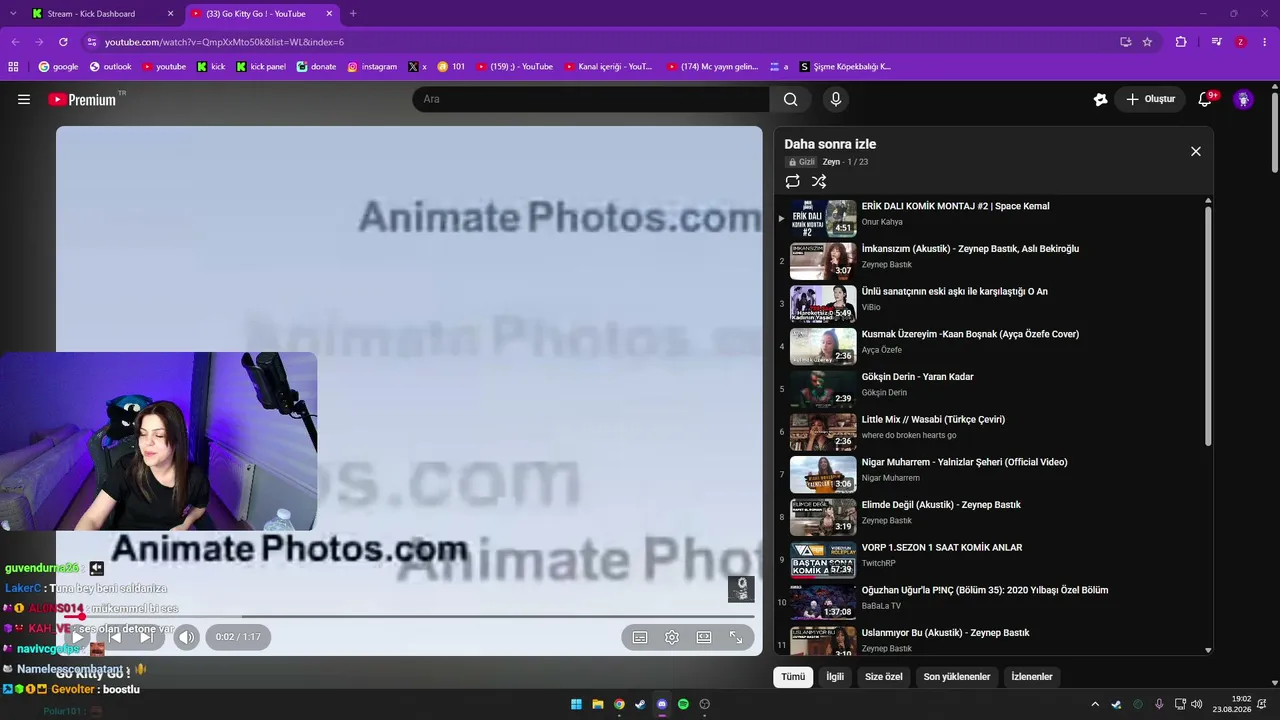Select the Son yüklenenler filter chip
The image size is (1280, 720).
pos(957,677)
